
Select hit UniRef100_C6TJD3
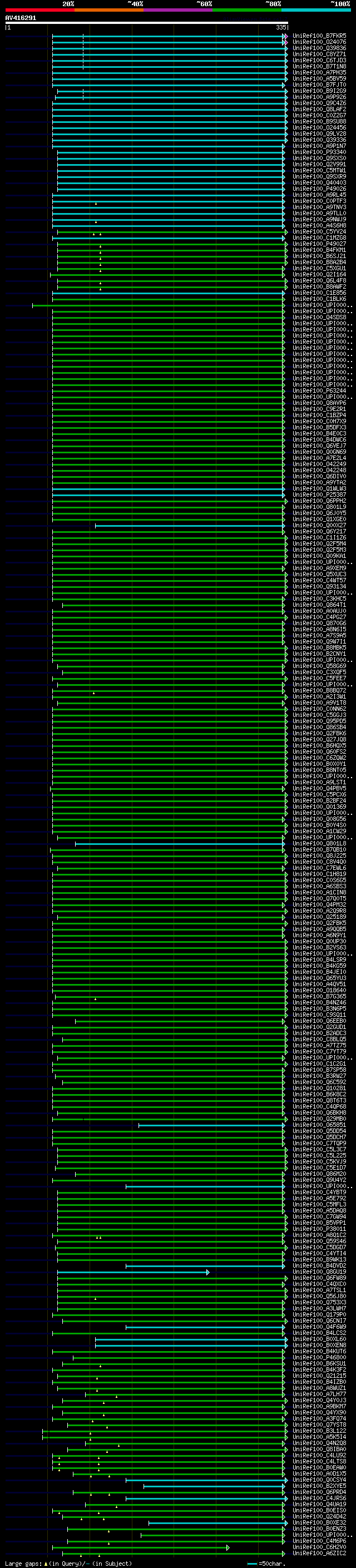click(x=319, y=60)
